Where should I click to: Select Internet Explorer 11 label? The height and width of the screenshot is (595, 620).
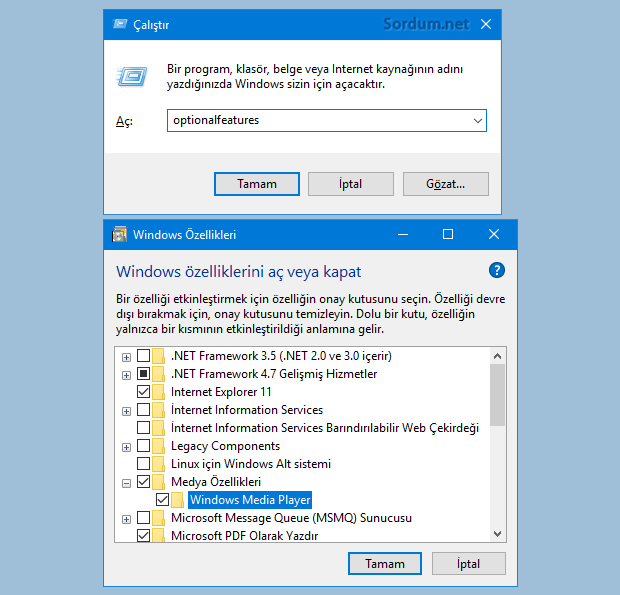coord(221,392)
